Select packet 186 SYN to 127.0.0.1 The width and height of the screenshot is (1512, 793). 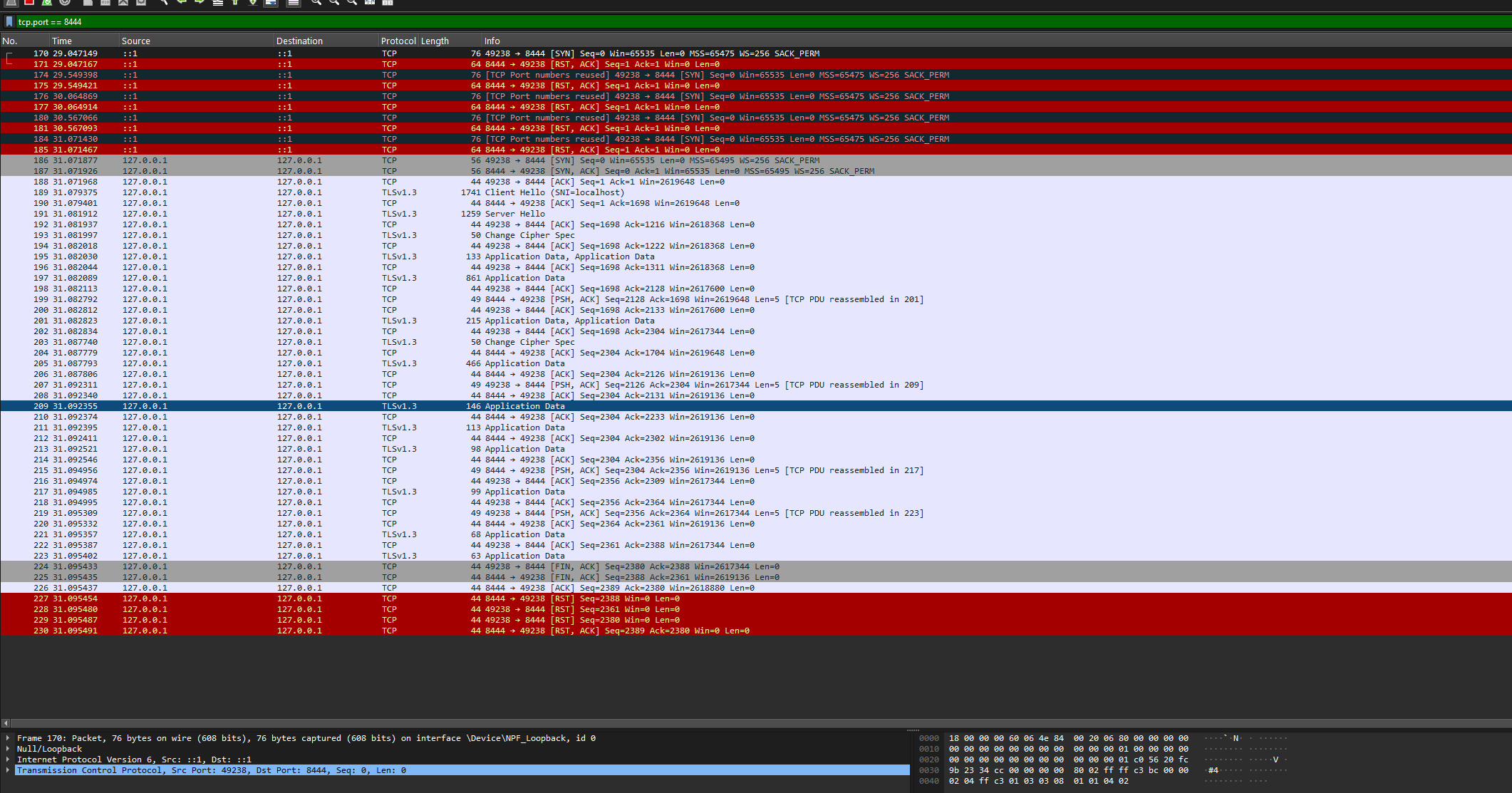tap(756, 160)
